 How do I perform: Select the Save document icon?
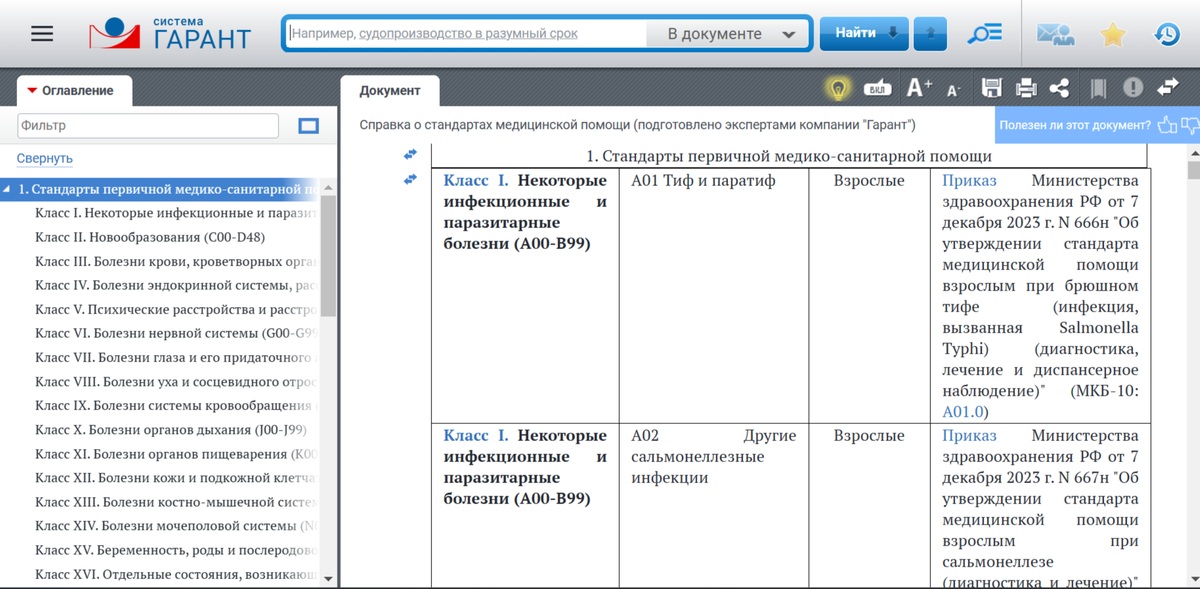(992, 88)
